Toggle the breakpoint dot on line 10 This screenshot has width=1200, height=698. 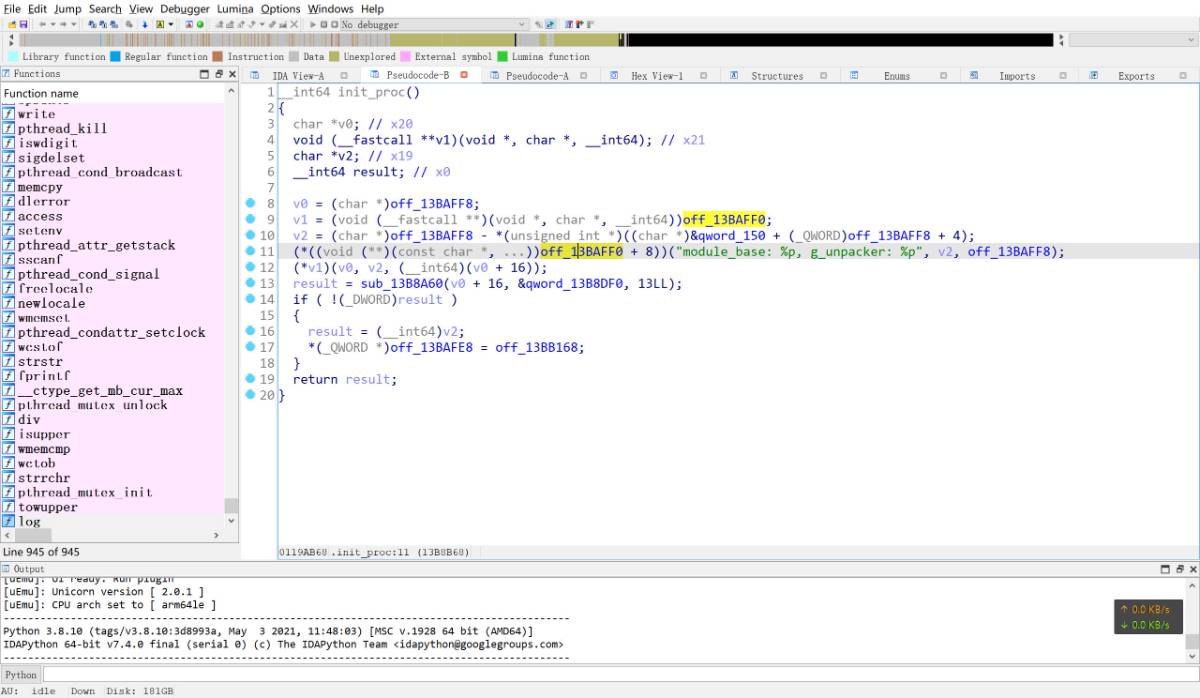pos(251,236)
